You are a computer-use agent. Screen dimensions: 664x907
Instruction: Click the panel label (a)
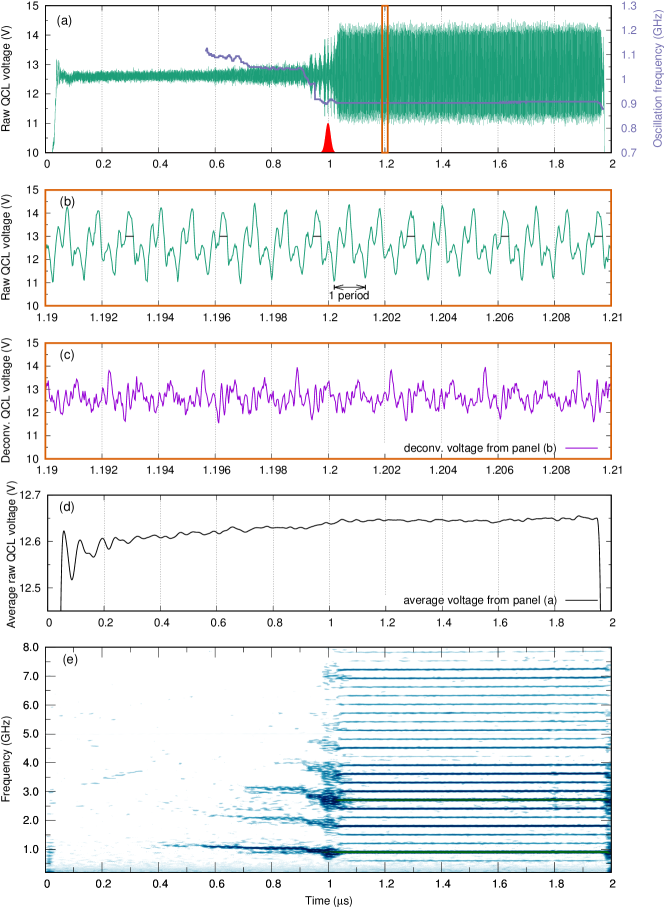64,21
